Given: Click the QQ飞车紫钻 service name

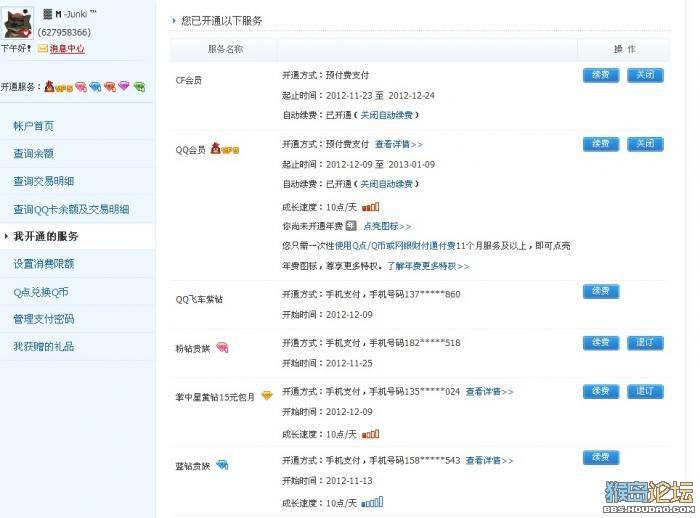Looking at the screenshot, I should (199, 299).
